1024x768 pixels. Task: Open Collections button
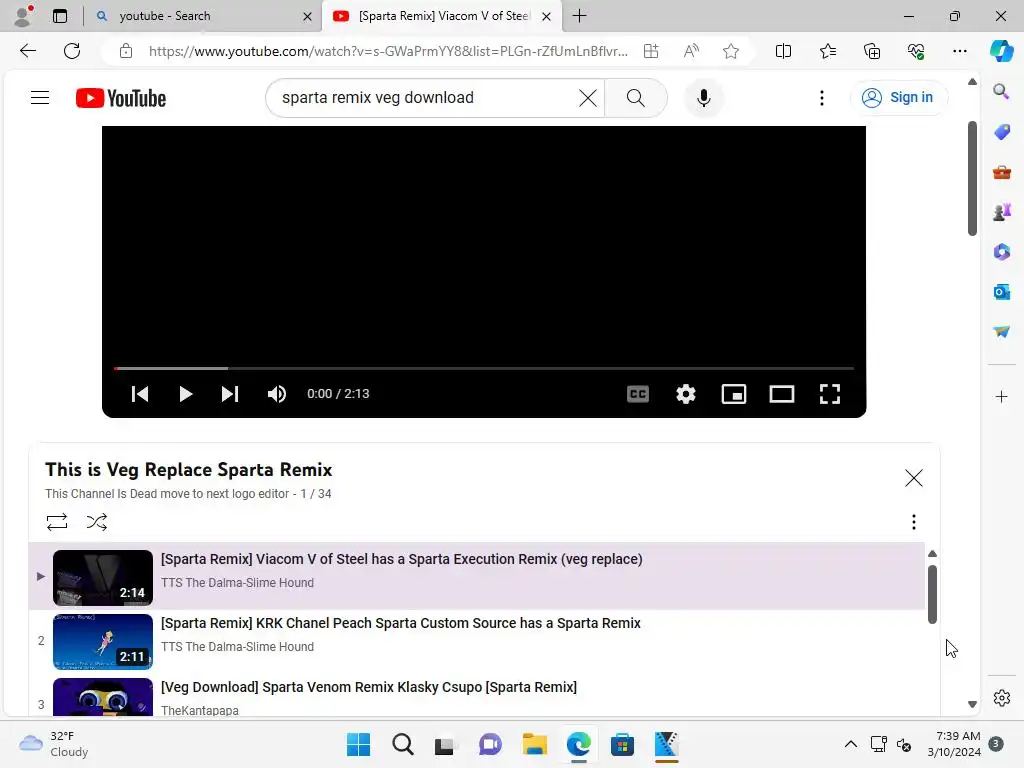click(872, 51)
